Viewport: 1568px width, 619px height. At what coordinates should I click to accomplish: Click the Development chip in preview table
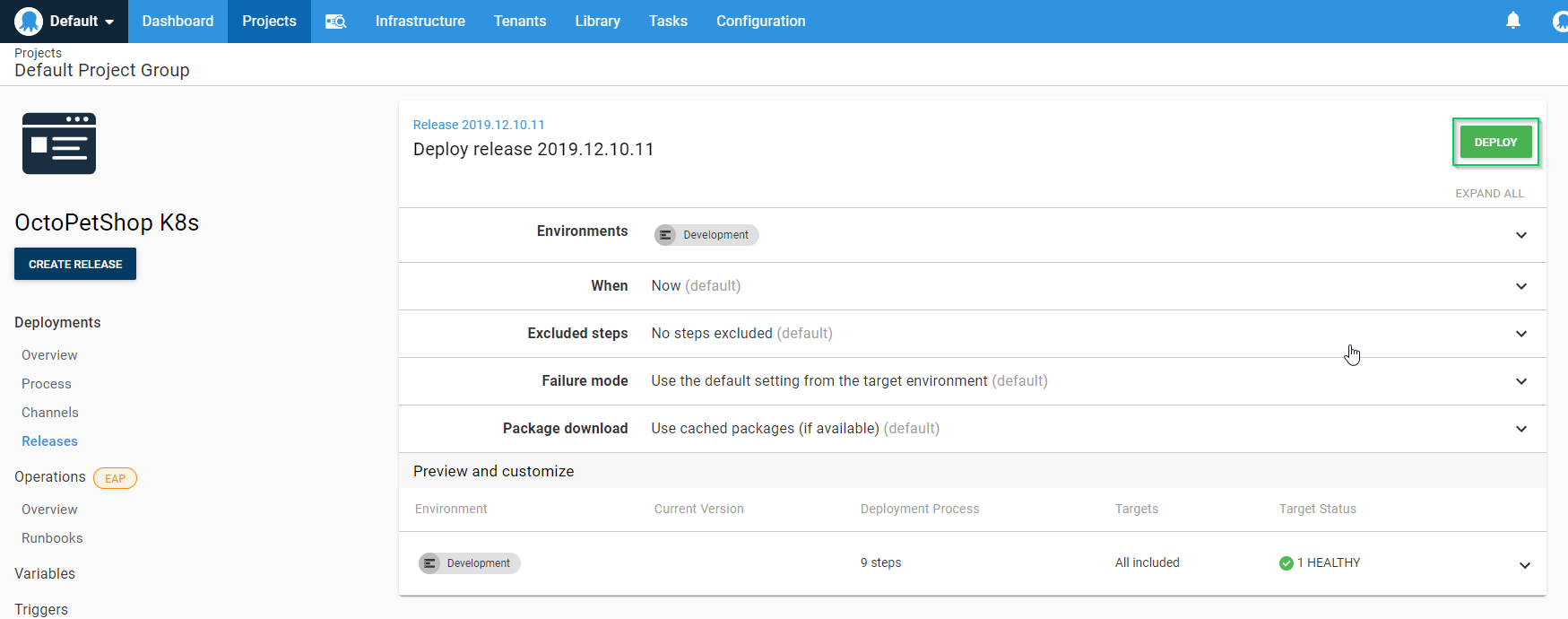(x=469, y=563)
